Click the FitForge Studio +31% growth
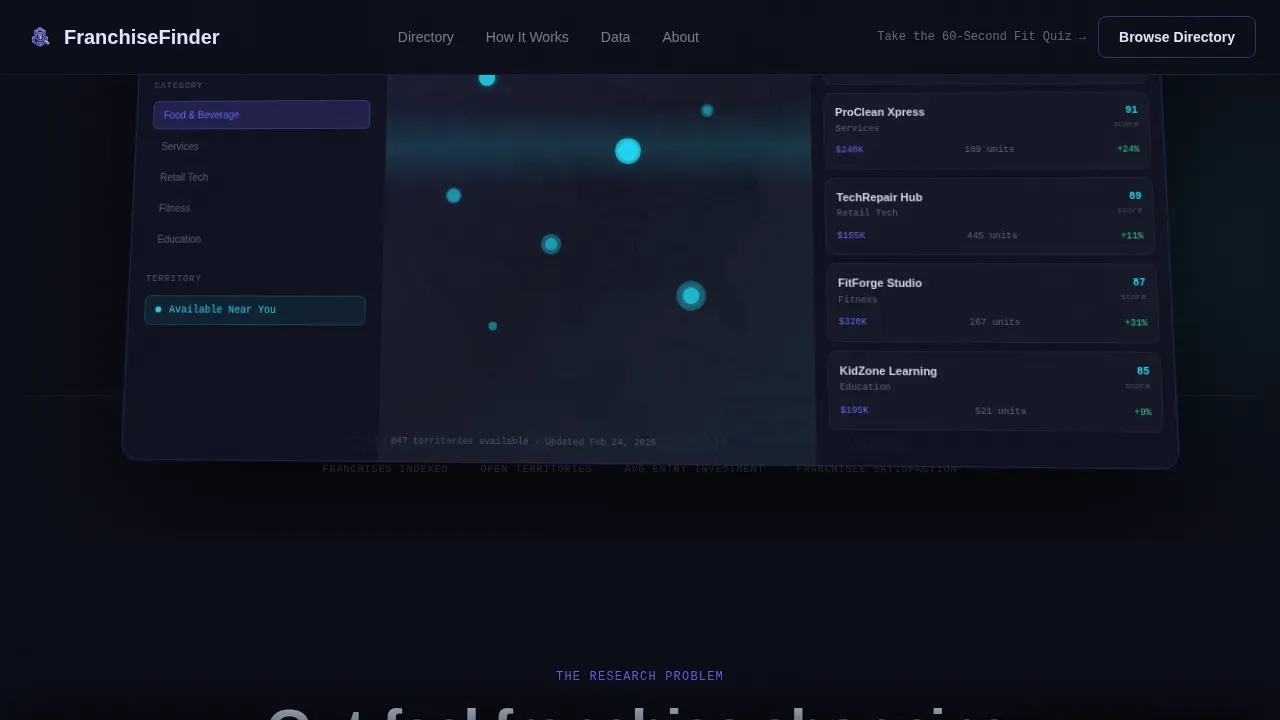The height and width of the screenshot is (720, 1280). pyautogui.click(x=1136, y=323)
